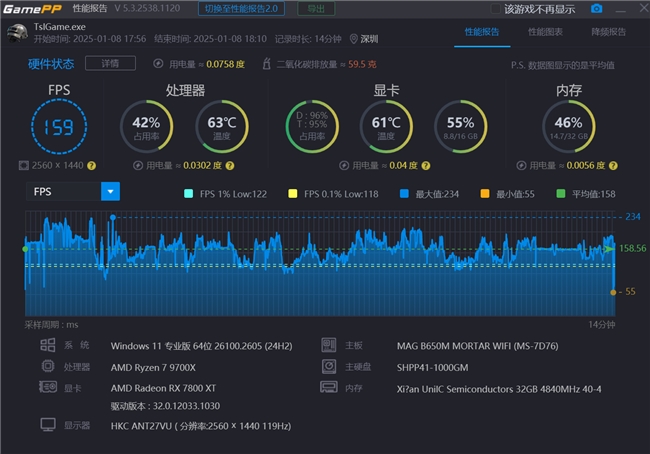Open the 降频报告 tab
This screenshot has height=454, width=650.
pyautogui.click(x=609, y=32)
